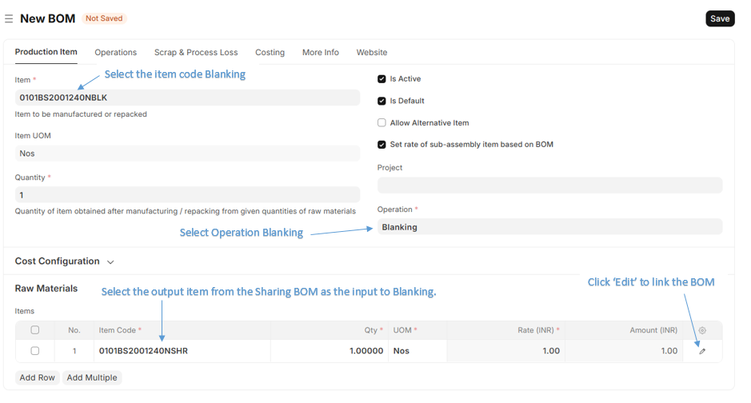Toggle the Is Active checkbox

tap(382, 79)
